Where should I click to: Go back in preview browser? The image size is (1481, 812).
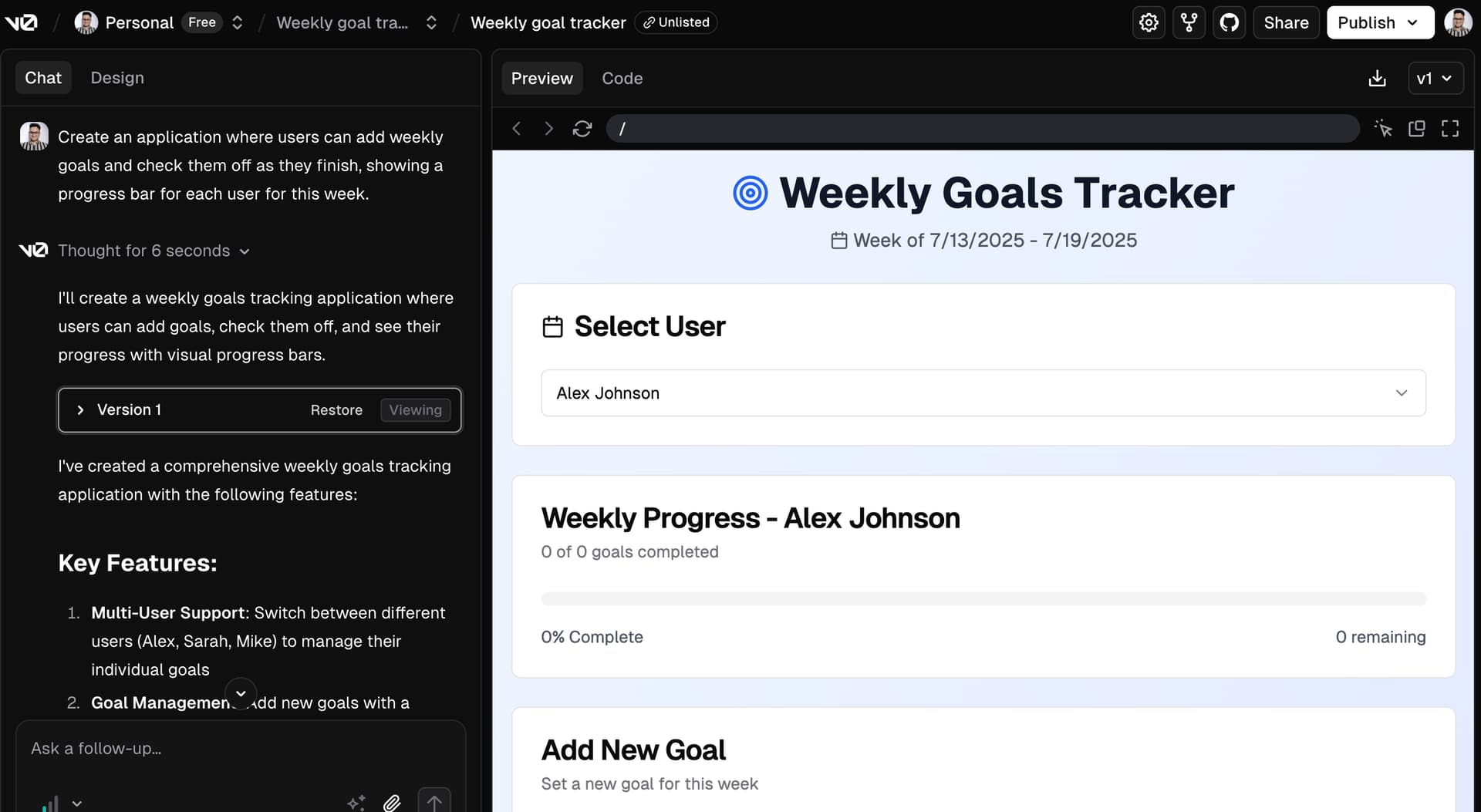coord(517,128)
